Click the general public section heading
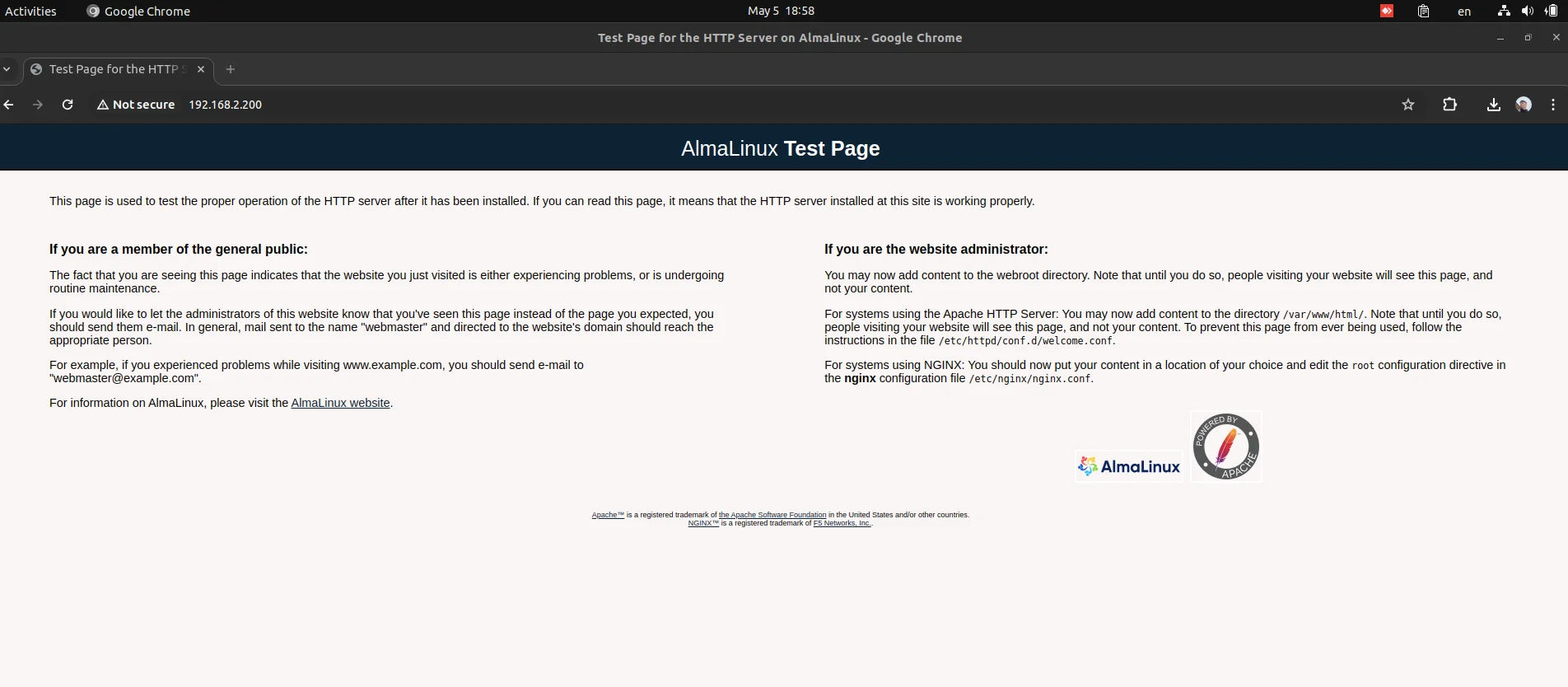Image resolution: width=1568 pixels, height=687 pixels. (x=179, y=249)
